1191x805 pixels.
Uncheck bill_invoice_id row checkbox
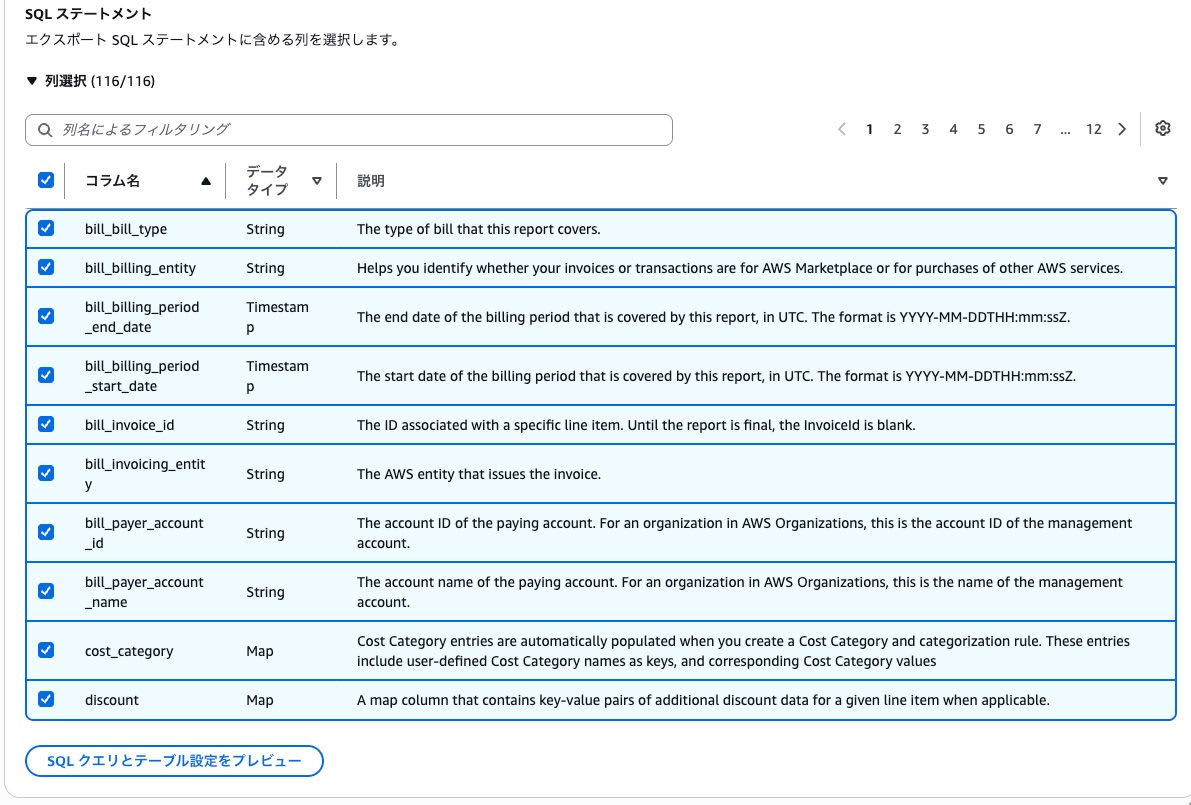point(46,424)
